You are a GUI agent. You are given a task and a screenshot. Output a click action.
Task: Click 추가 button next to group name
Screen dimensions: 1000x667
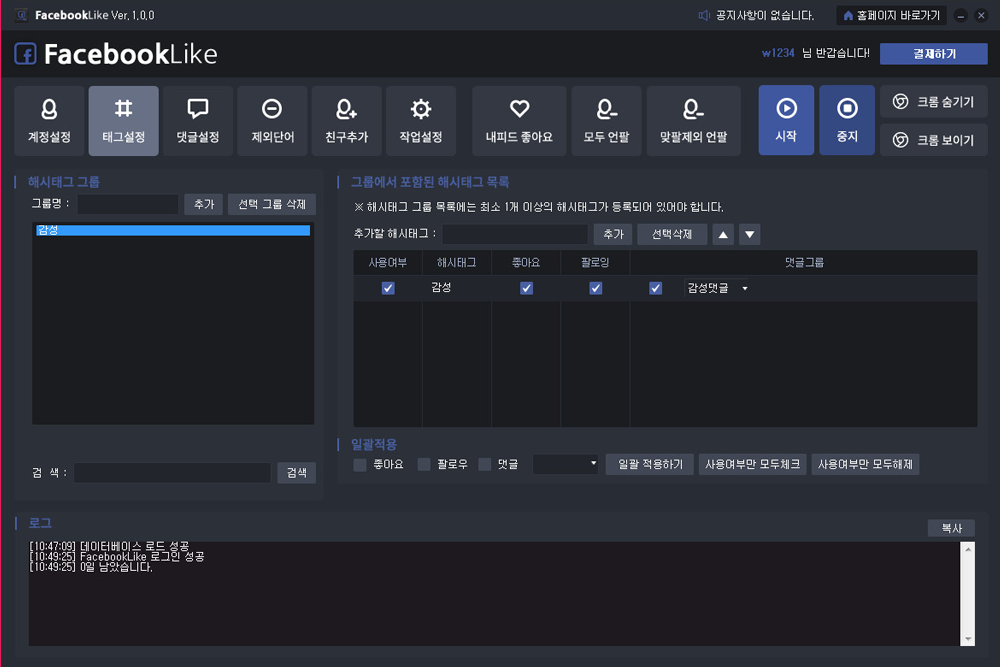point(204,204)
